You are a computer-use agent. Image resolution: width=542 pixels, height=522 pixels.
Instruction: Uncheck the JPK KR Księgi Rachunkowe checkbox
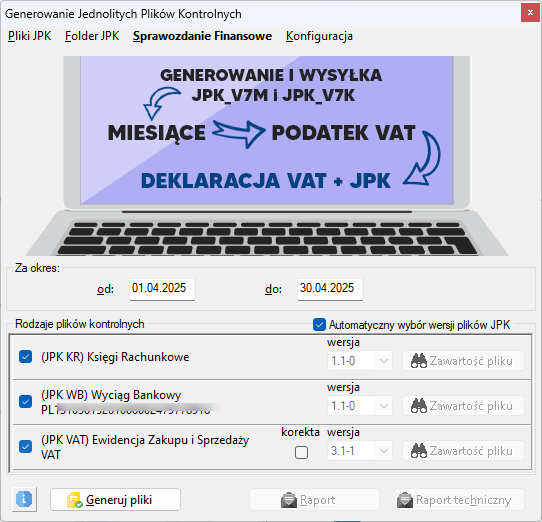click(26, 356)
